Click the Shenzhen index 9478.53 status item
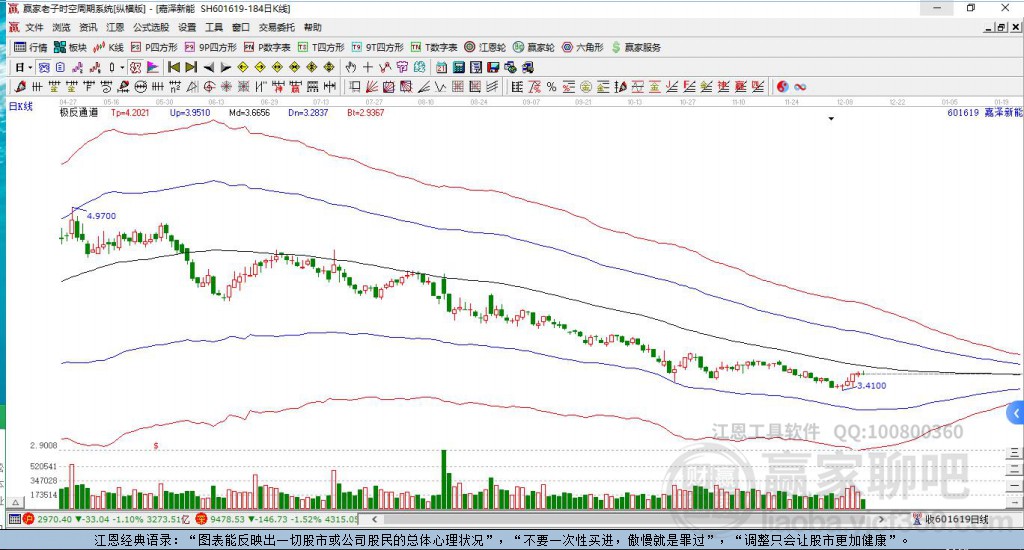1024x550 pixels. coord(277,519)
